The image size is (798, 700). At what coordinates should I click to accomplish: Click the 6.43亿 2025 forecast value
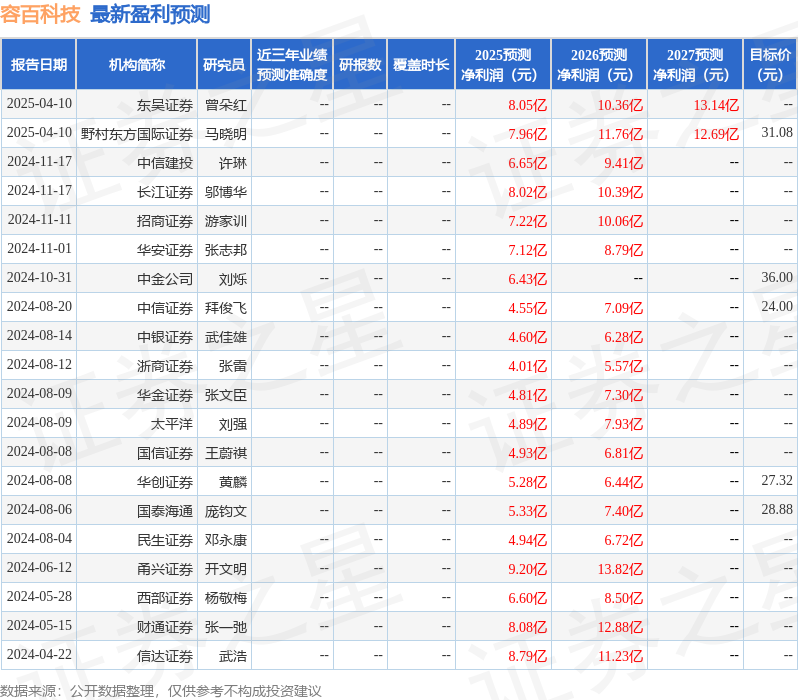(528, 279)
